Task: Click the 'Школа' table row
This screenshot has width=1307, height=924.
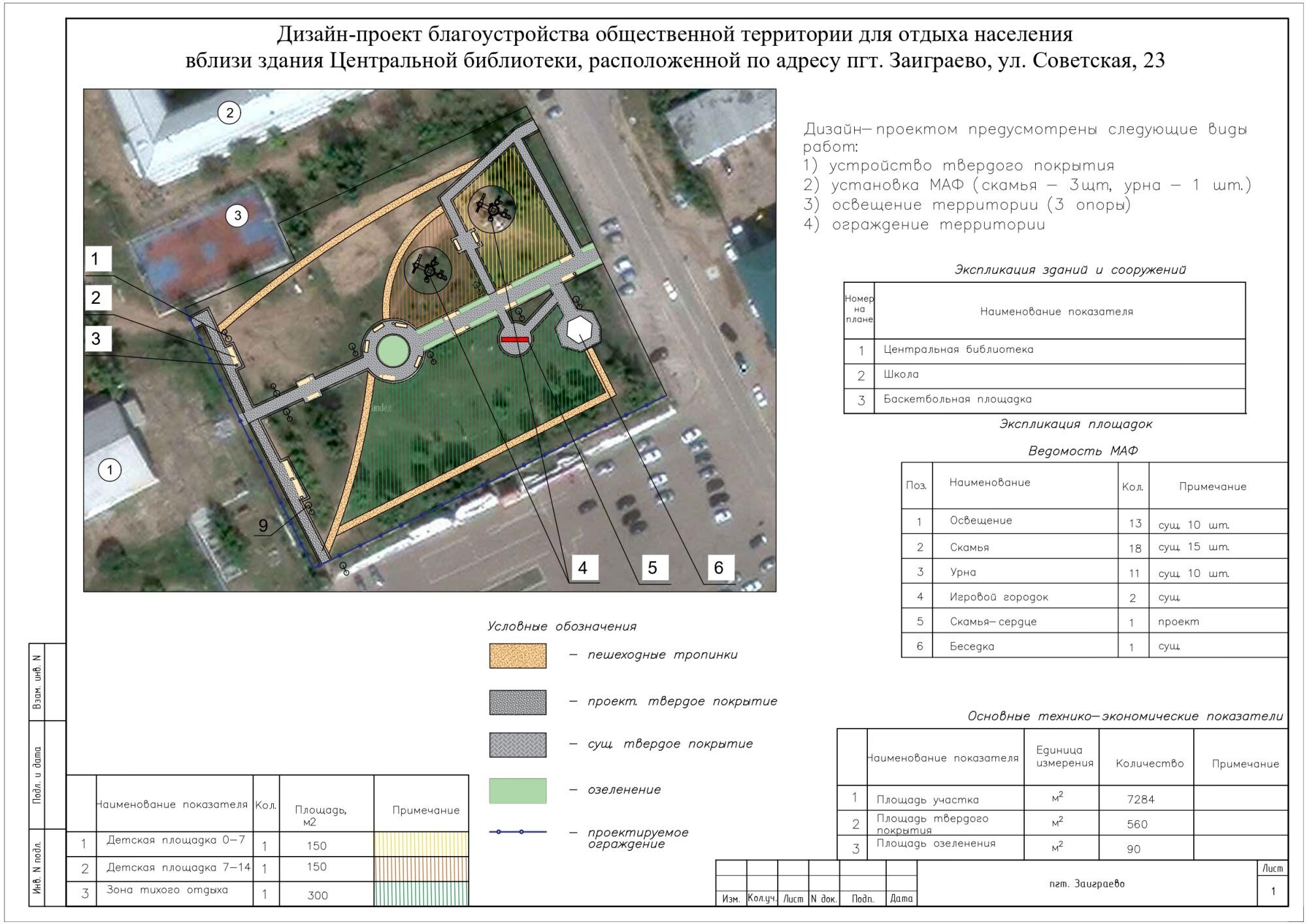Action: (1044, 376)
